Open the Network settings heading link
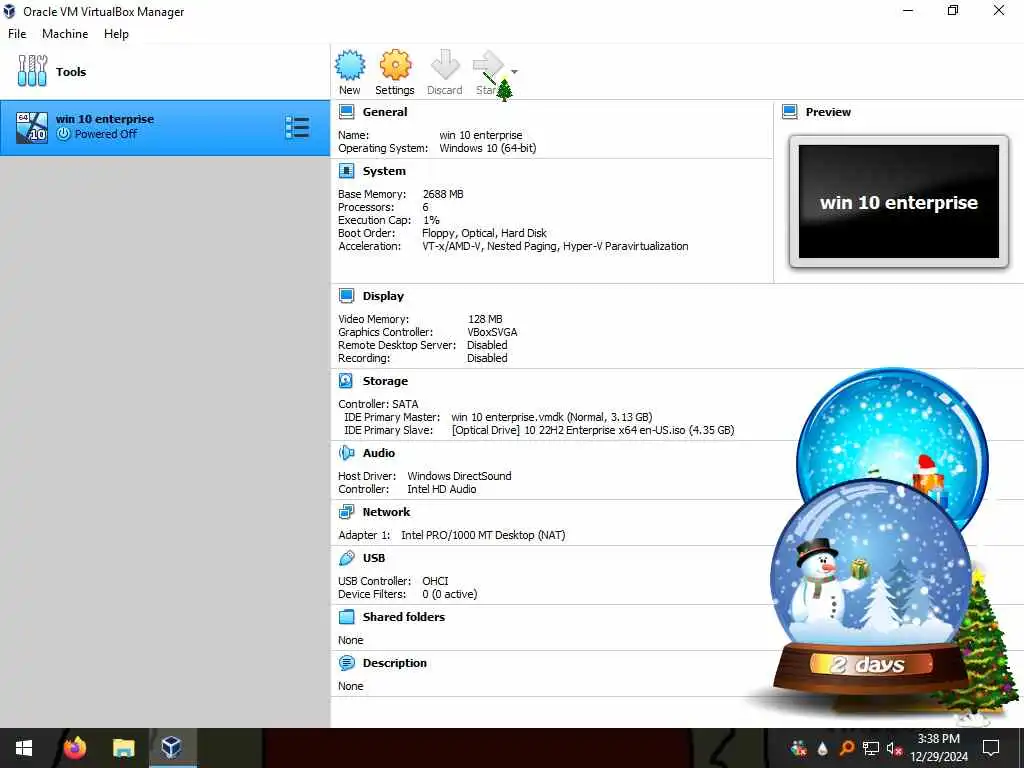The image size is (1024, 768). 387,512
